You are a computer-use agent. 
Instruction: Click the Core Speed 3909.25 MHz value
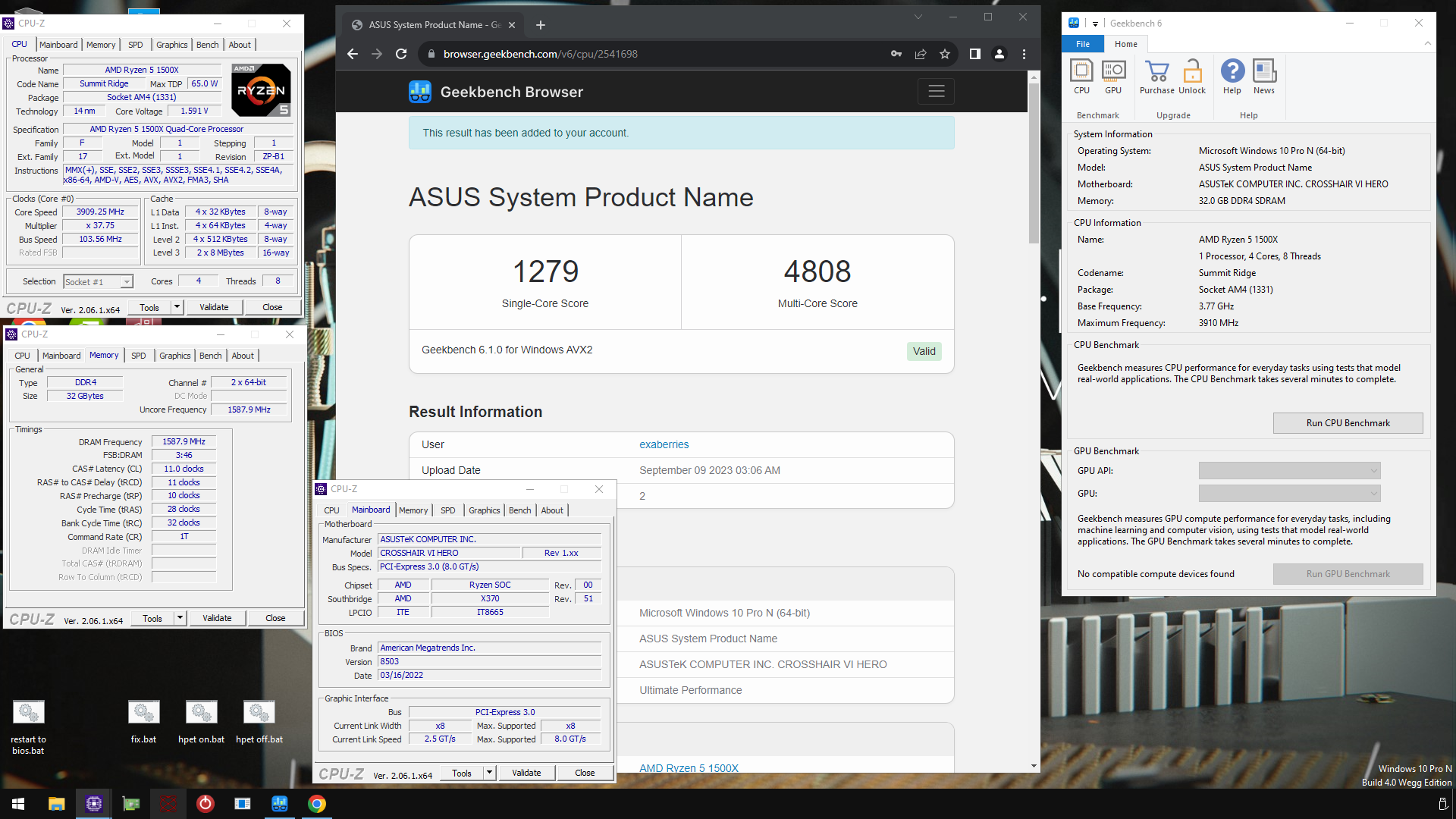pyautogui.click(x=100, y=212)
